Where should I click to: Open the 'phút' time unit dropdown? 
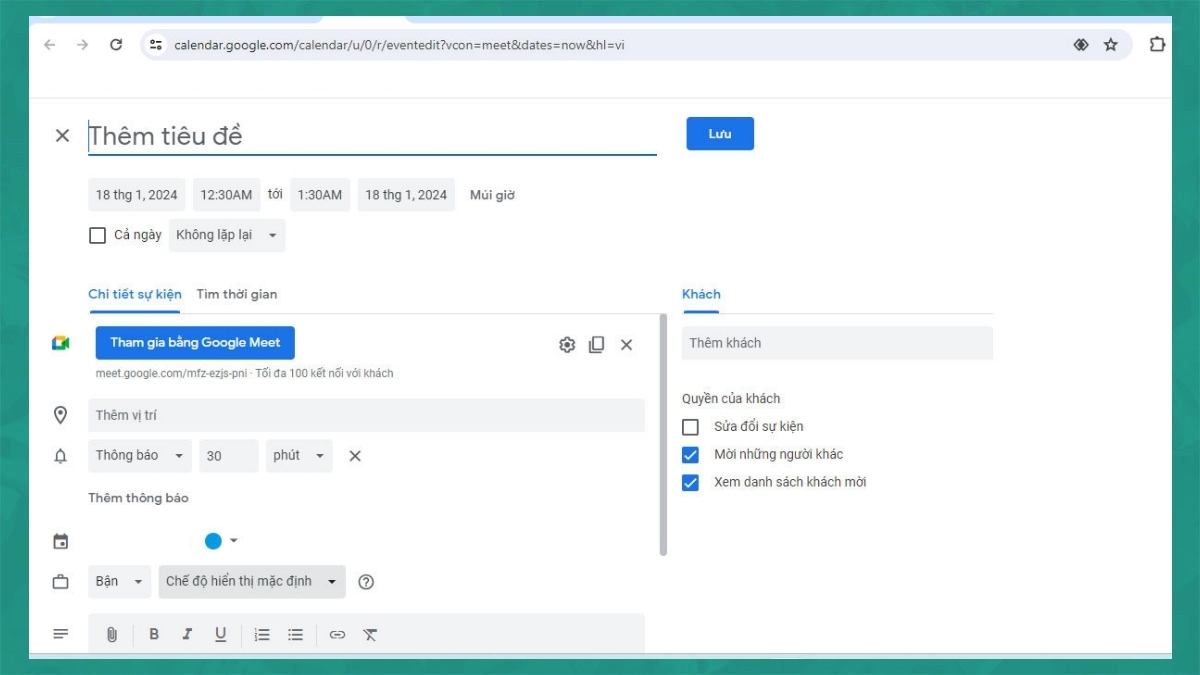[x=298, y=455]
